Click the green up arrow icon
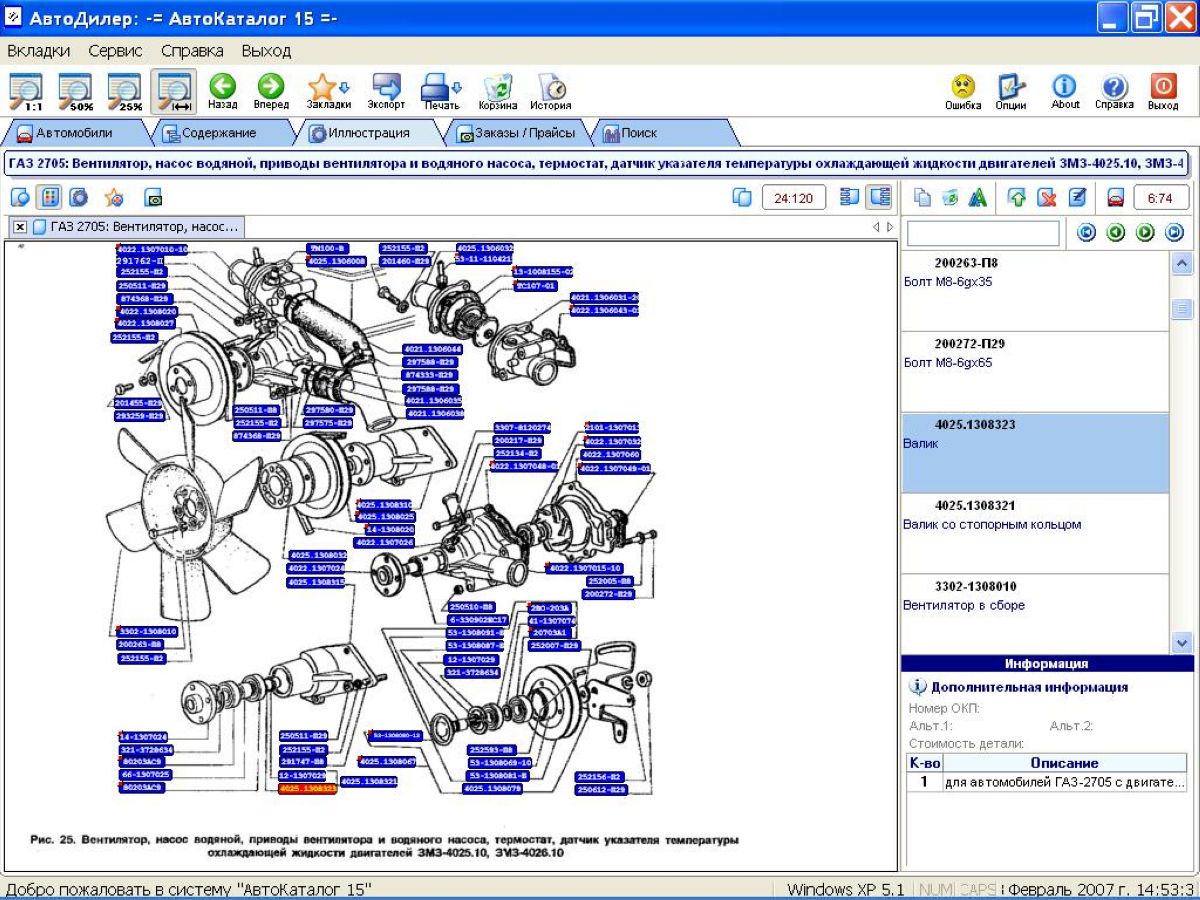The image size is (1200, 900). pyautogui.click(x=1017, y=197)
